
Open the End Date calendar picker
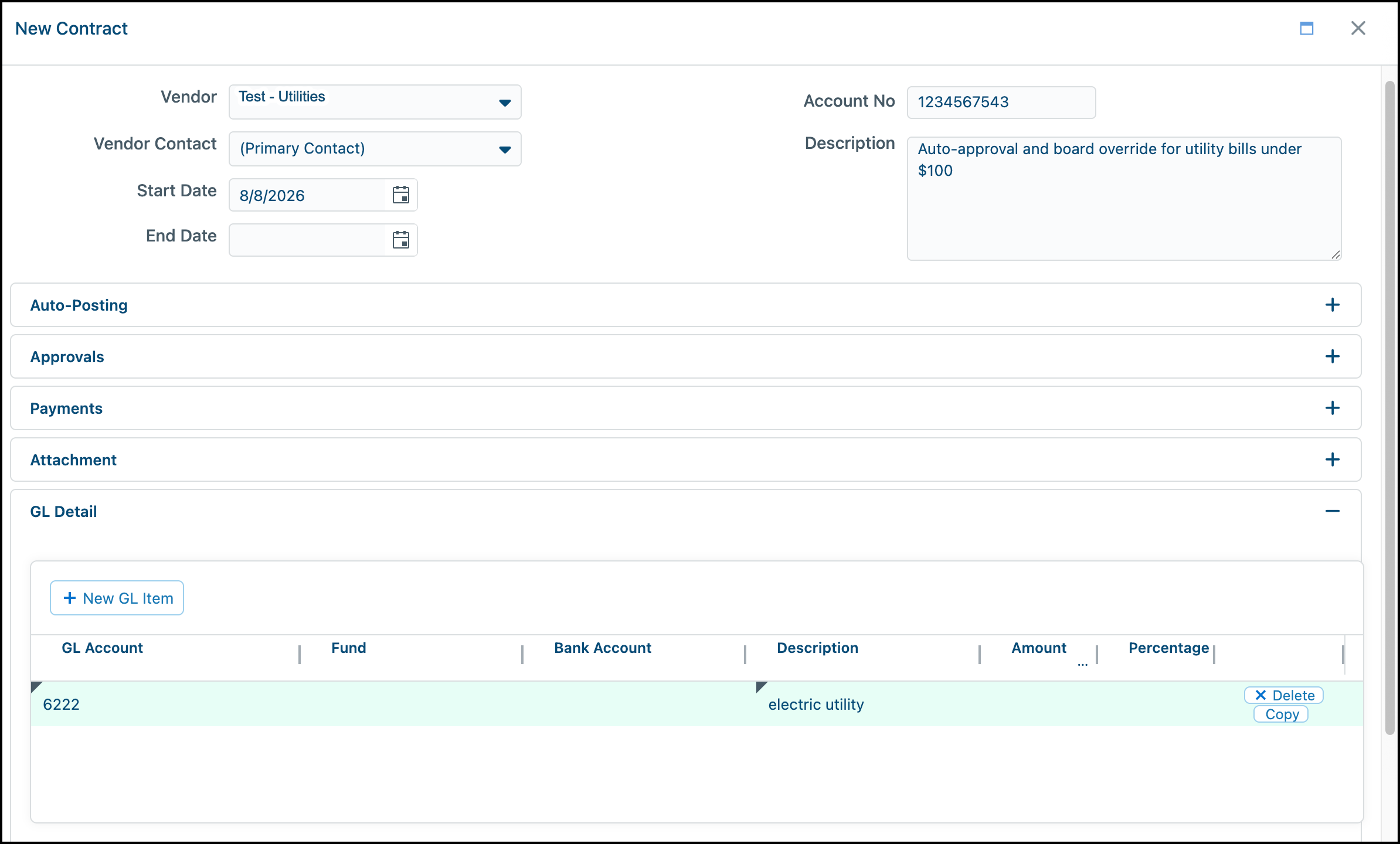pos(401,240)
